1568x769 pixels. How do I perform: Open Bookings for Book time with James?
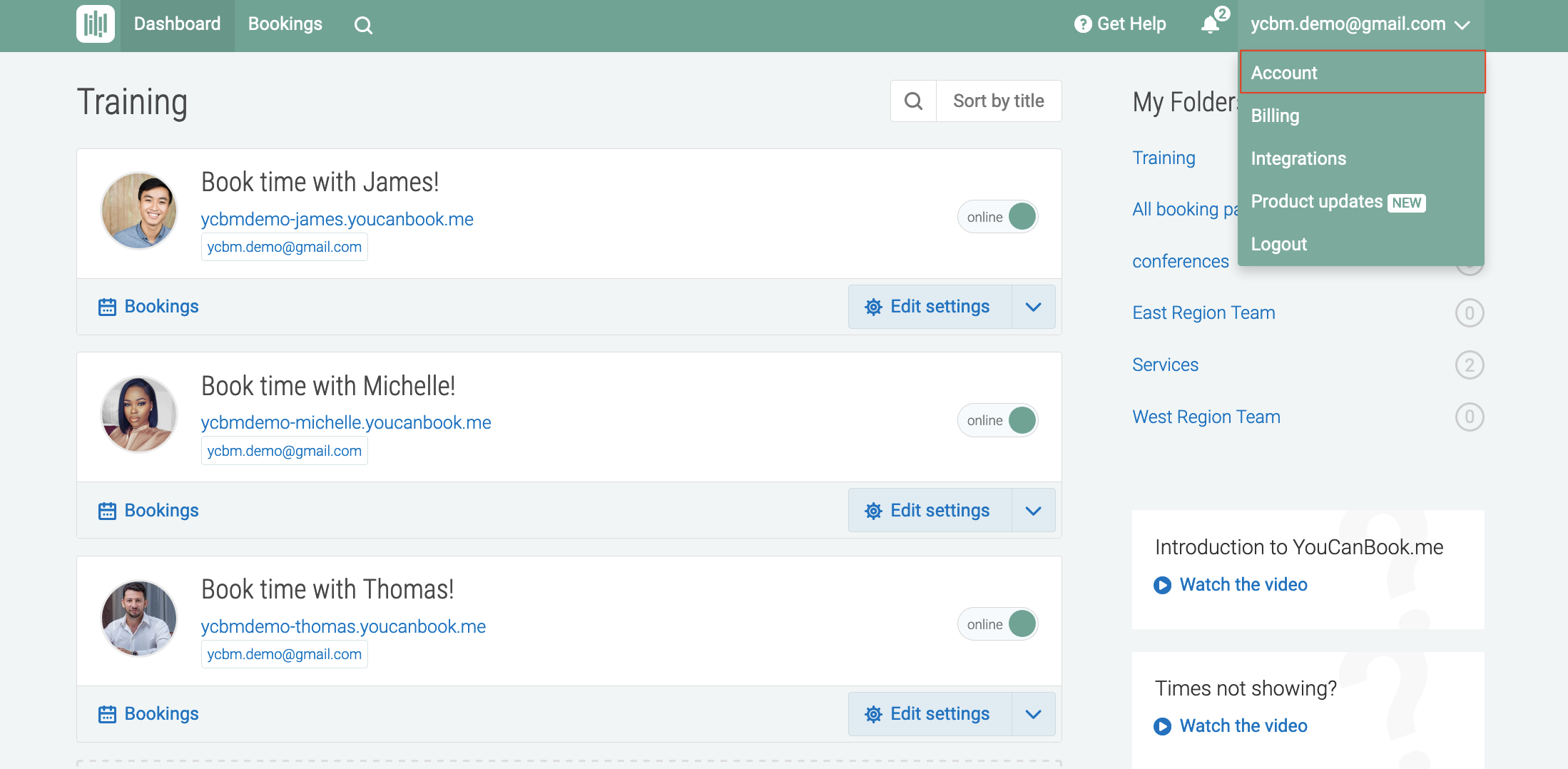tap(148, 307)
